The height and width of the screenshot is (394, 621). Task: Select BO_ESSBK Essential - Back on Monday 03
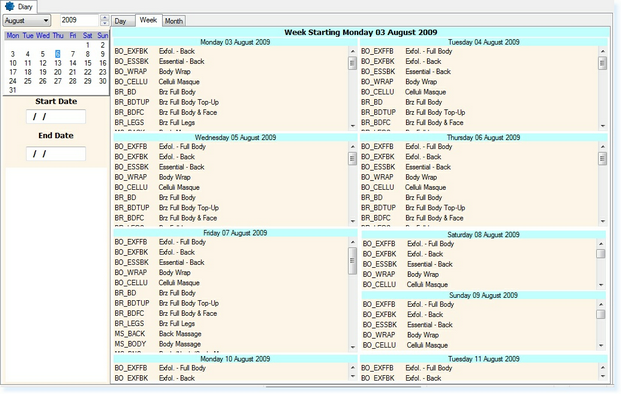[231, 61]
